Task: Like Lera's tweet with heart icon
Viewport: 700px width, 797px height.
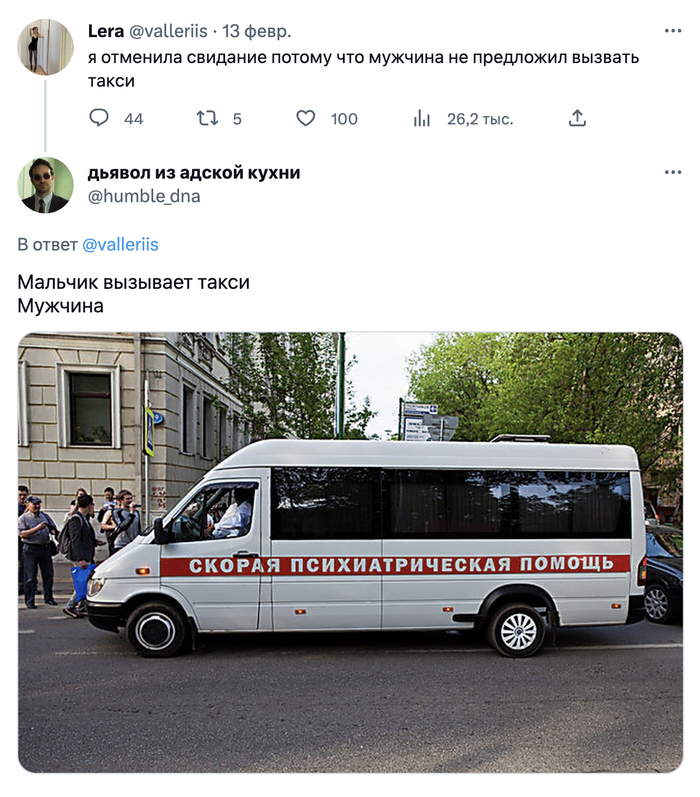Action: 306,118
